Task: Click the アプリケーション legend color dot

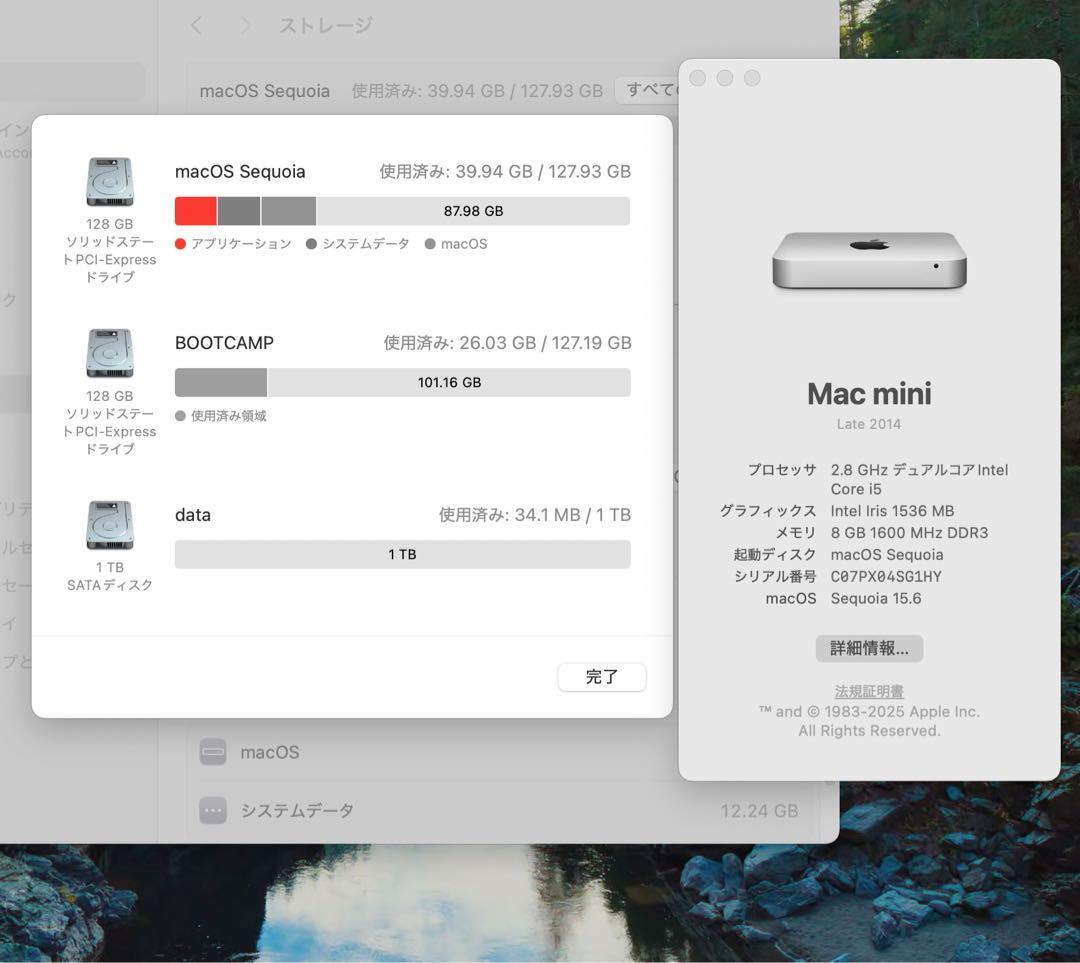Action: 179,243
